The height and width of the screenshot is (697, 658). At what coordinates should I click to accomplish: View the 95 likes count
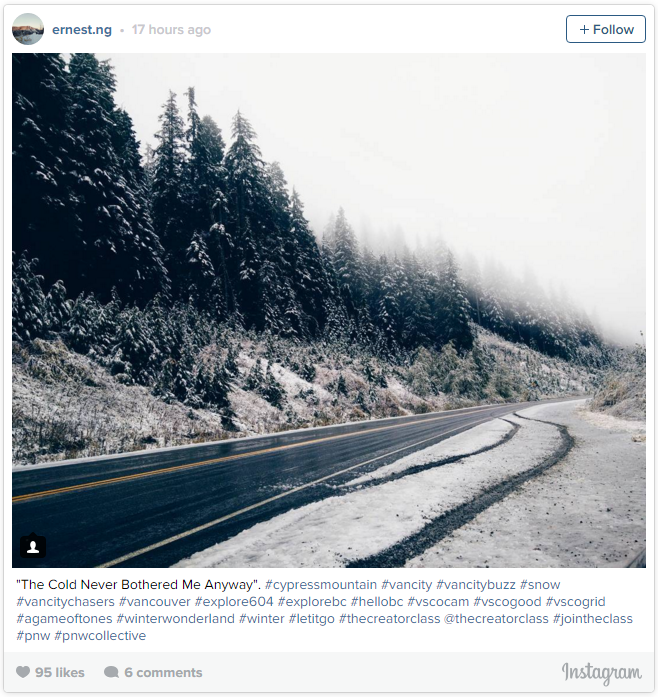click(60, 672)
